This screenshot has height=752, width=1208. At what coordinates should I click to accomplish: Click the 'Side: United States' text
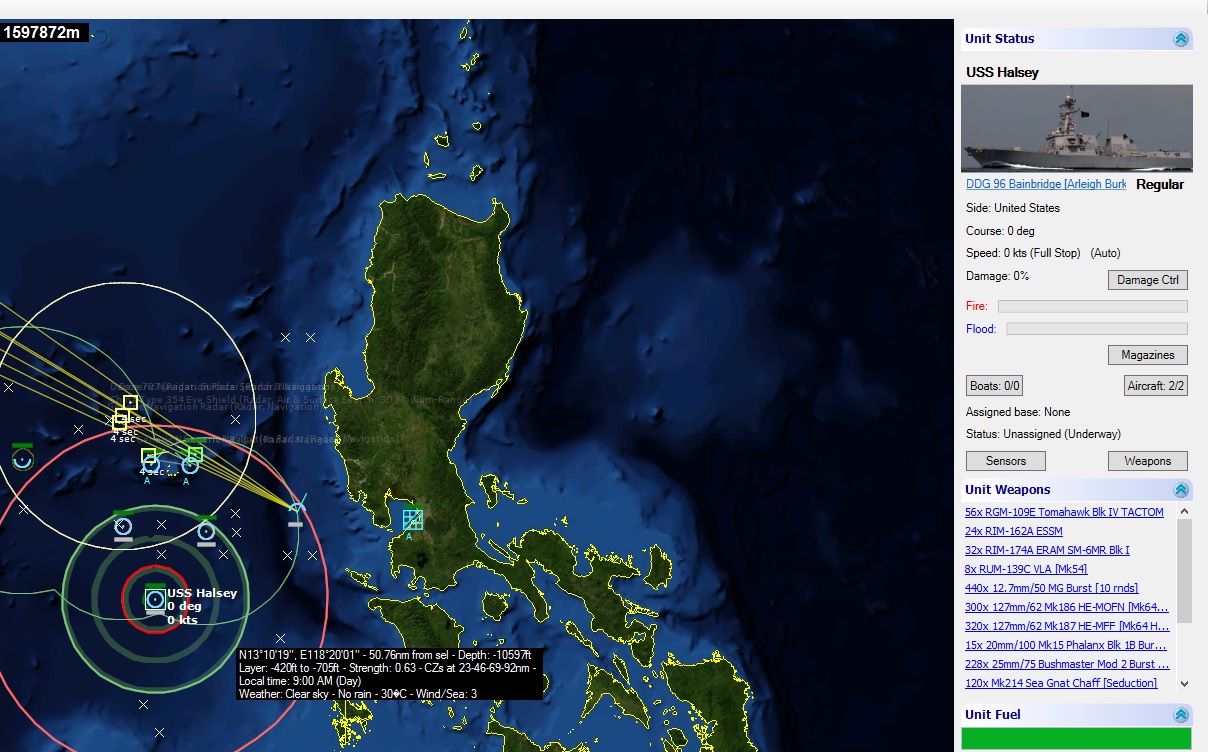coord(1013,208)
